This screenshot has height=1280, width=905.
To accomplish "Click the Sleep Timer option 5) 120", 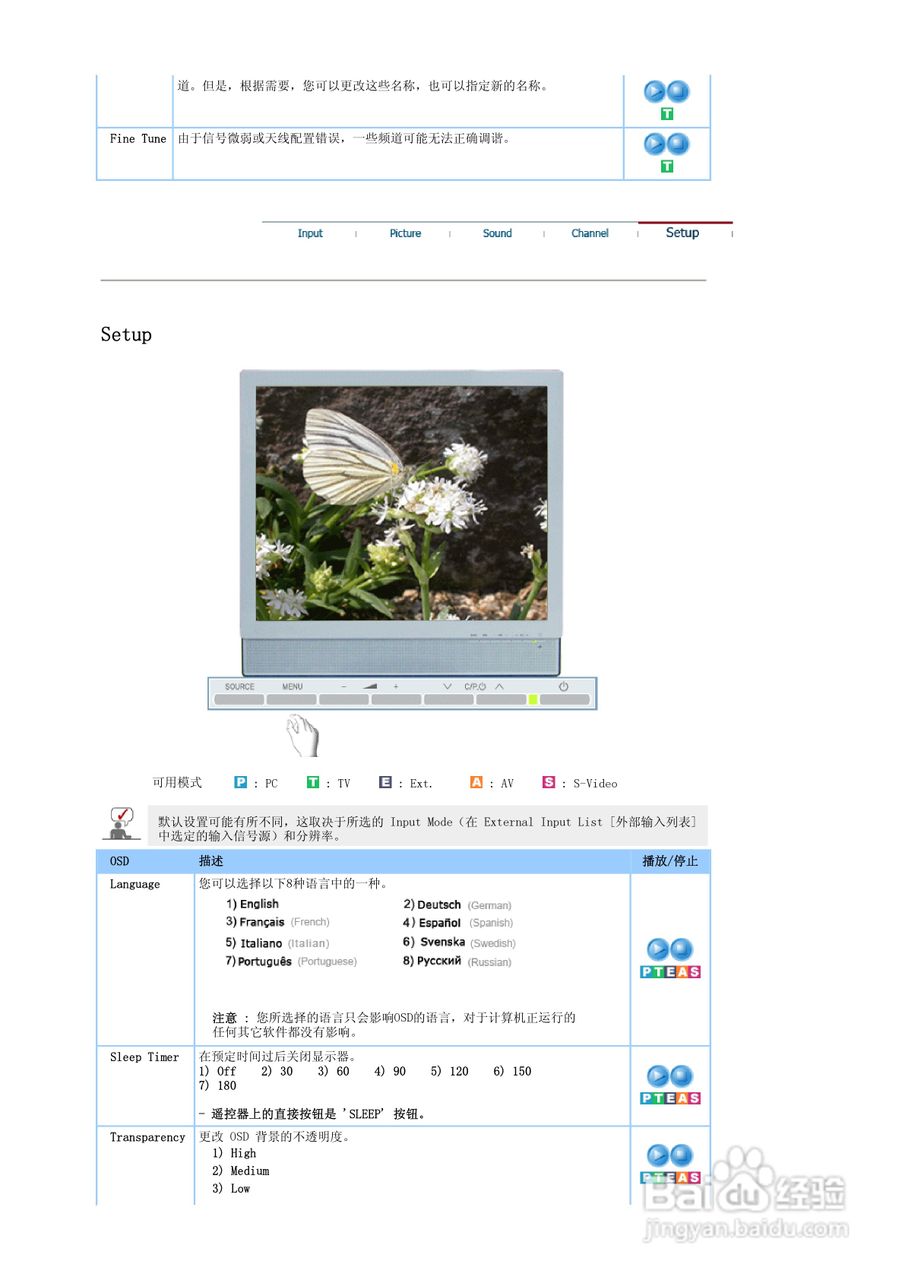I will tap(450, 1071).
